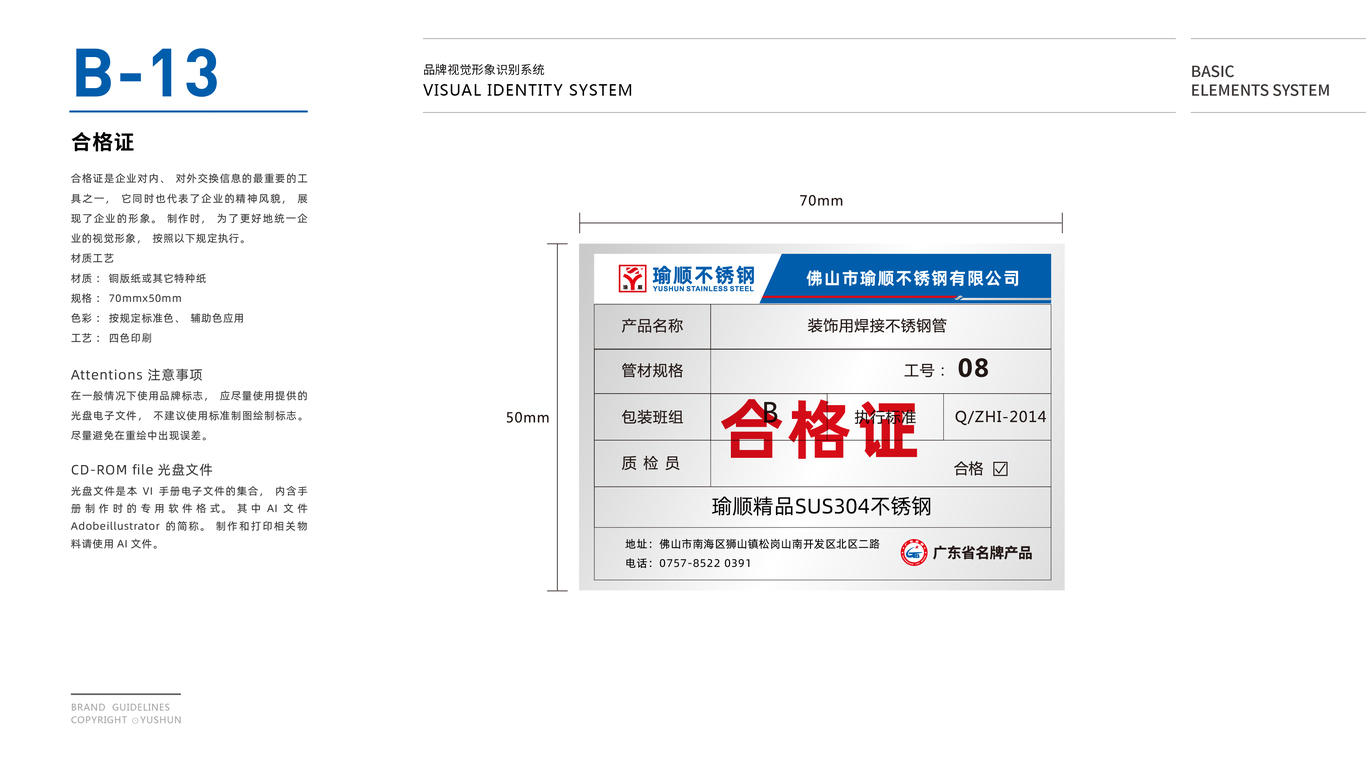This screenshot has width=1366, height=768.
Task: Click the YUSHUN STAINLESS STEEL subtitle
Action: [703, 289]
